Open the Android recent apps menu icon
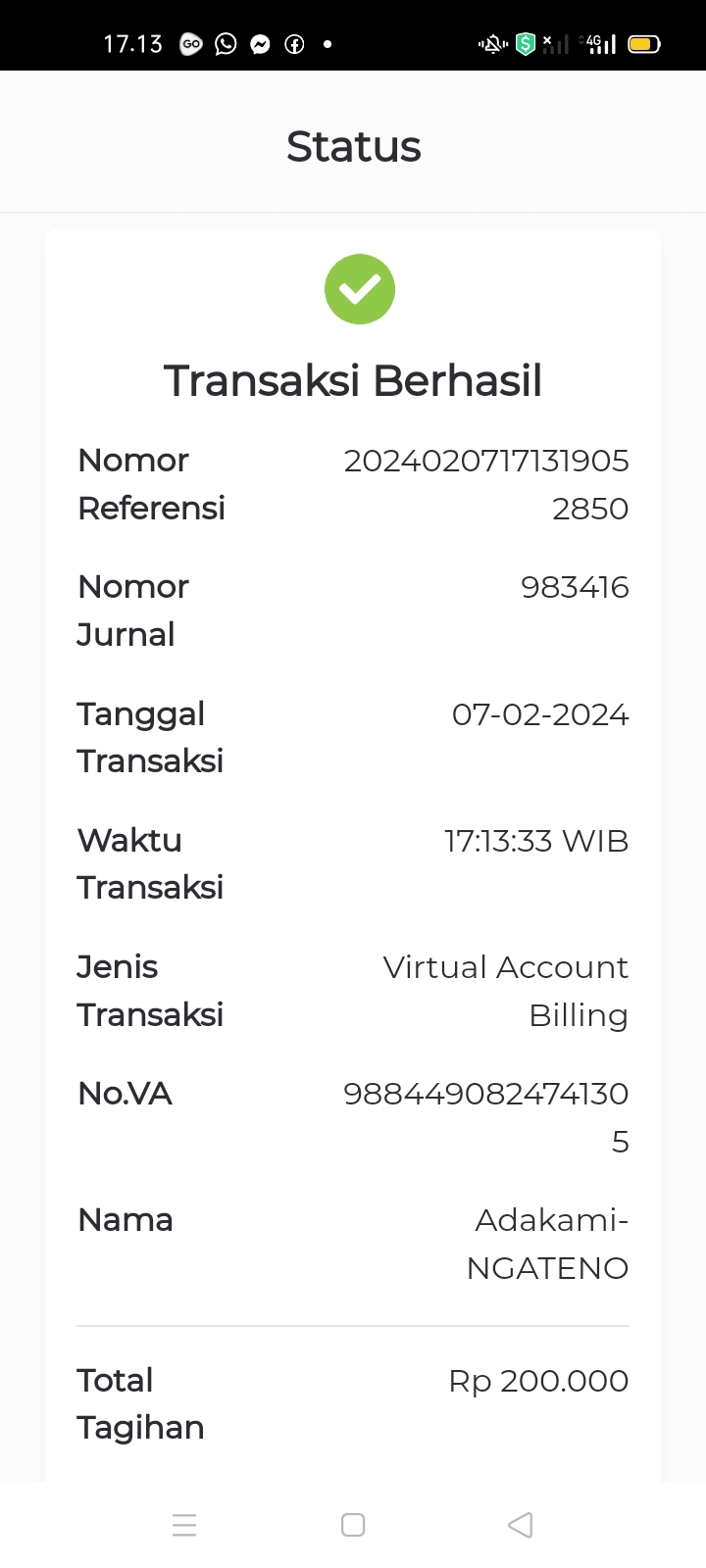 click(x=184, y=1525)
